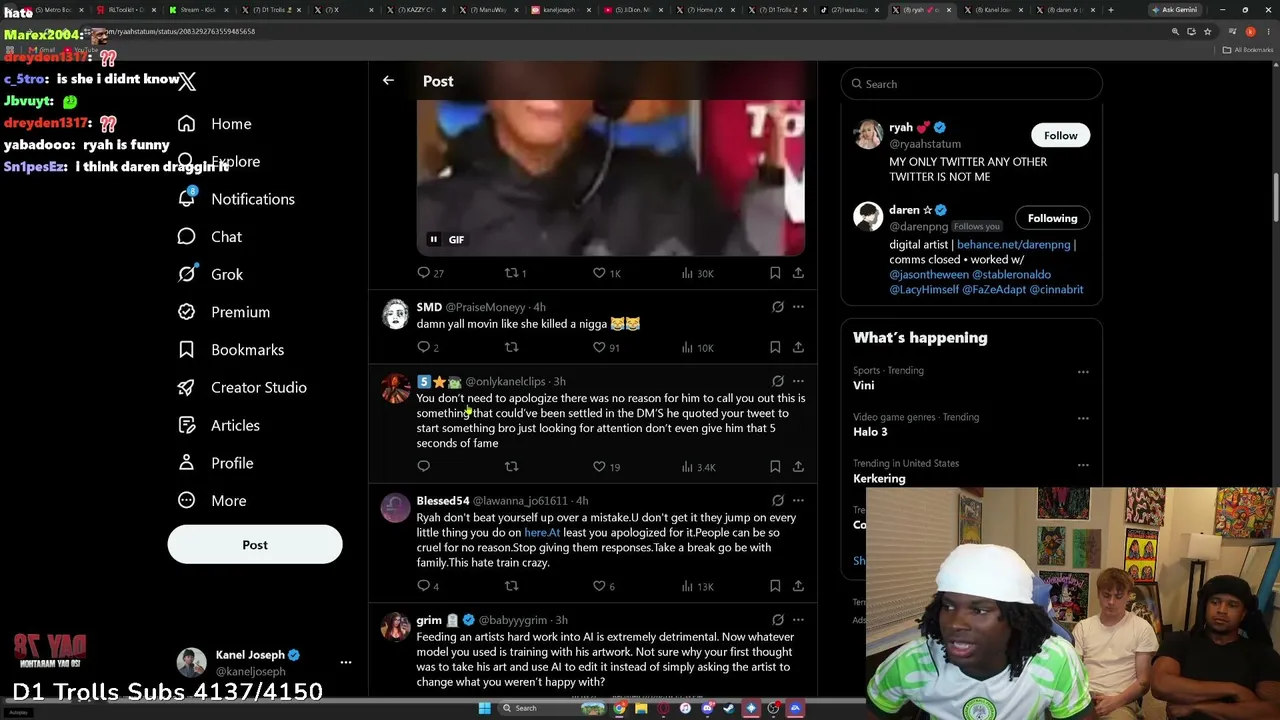Open the Premium badge icon
The image size is (1280, 720).
[x=186, y=312]
